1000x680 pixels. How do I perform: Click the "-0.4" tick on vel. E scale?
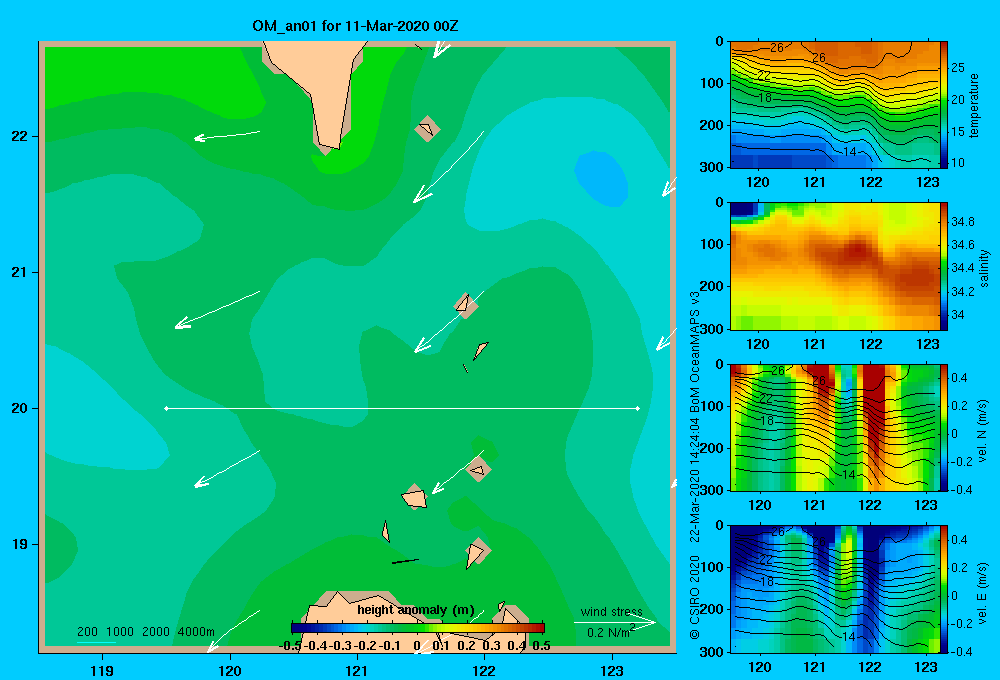pos(961,651)
